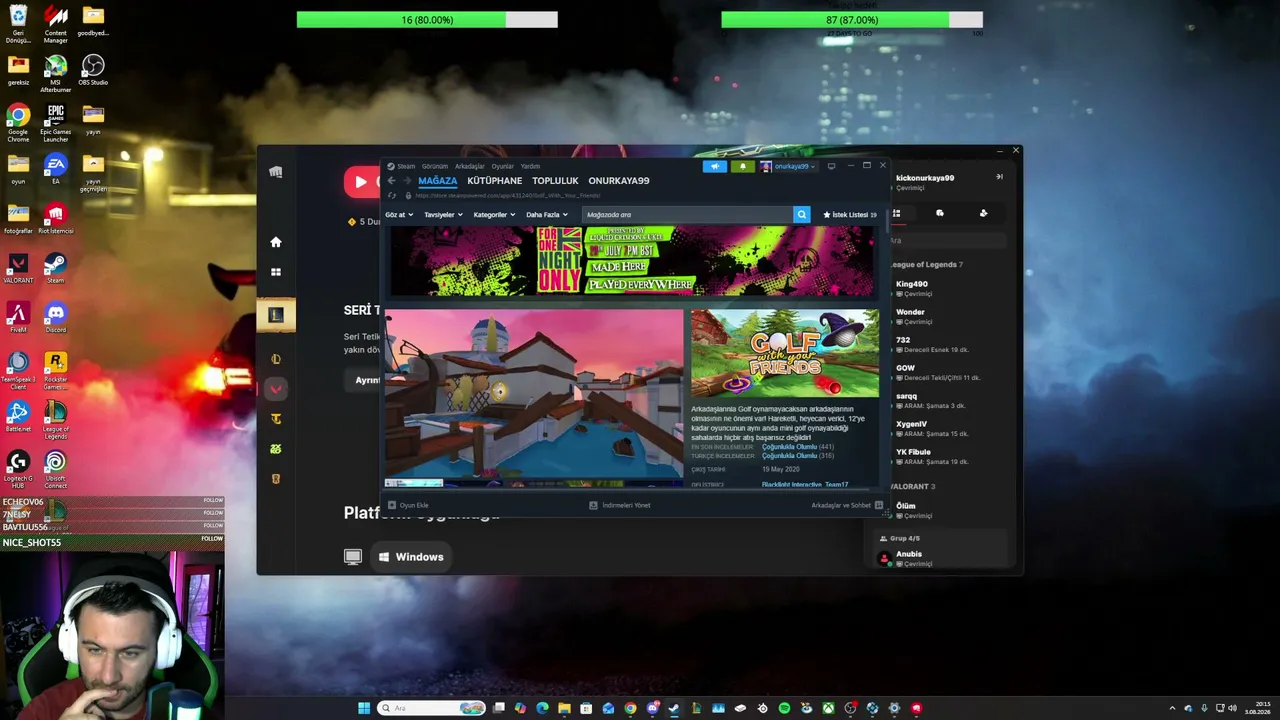Select Legends of Runeterra icon in Riot sidebar
Screen dimensions: 1280x720
[276, 479]
